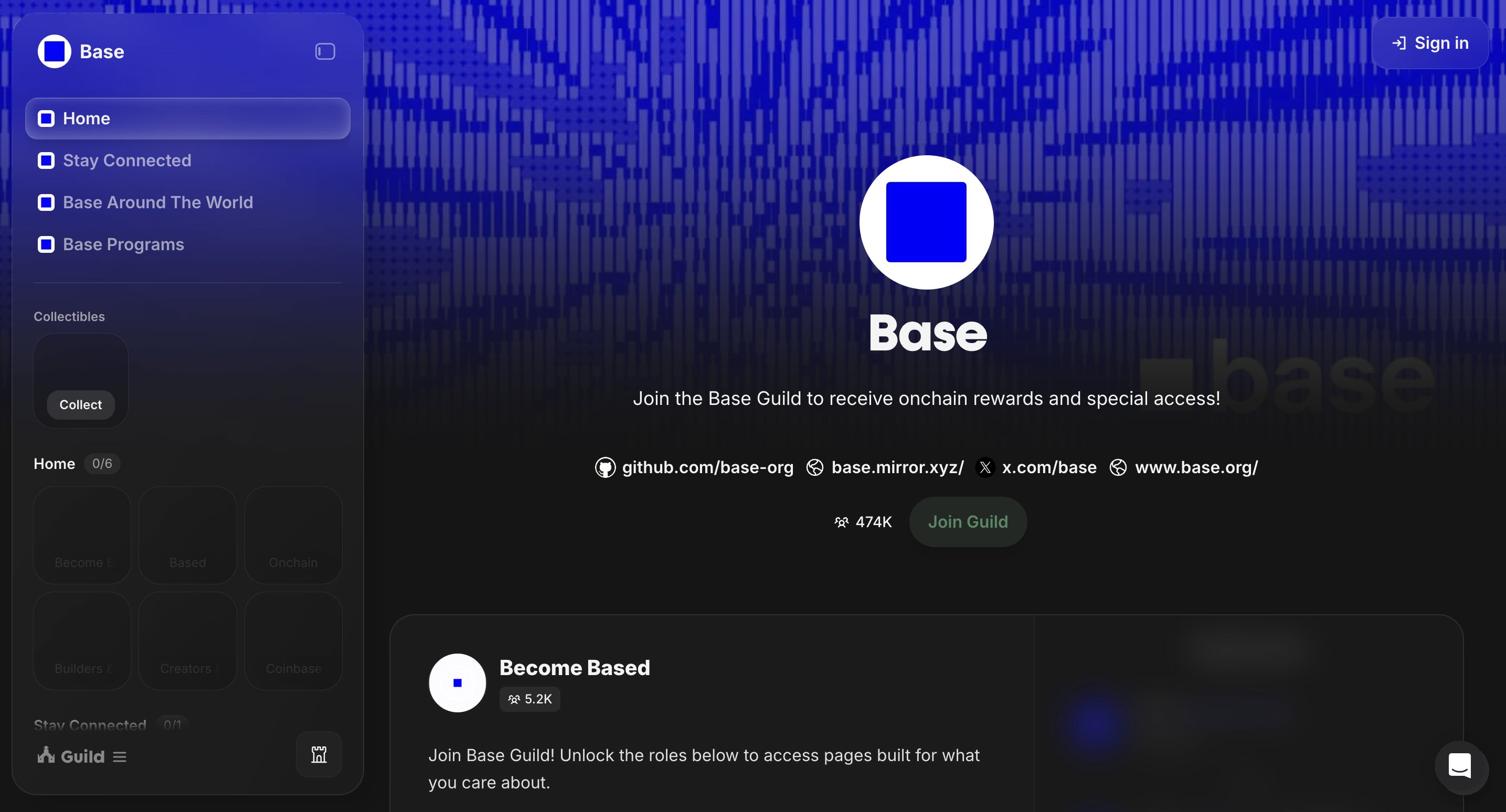The image size is (1506, 812).
Task: Click the Join Guild button
Action: 968,521
